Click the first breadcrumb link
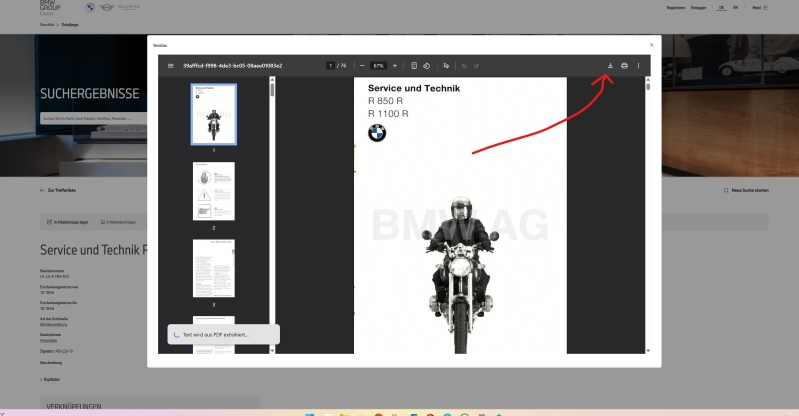This screenshot has width=799, height=416. coord(47,24)
